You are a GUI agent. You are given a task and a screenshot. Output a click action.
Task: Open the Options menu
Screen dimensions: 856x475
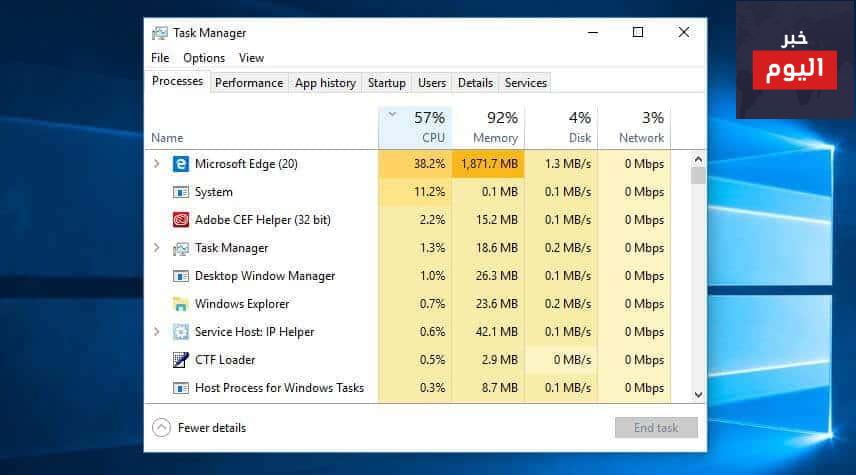(x=204, y=58)
